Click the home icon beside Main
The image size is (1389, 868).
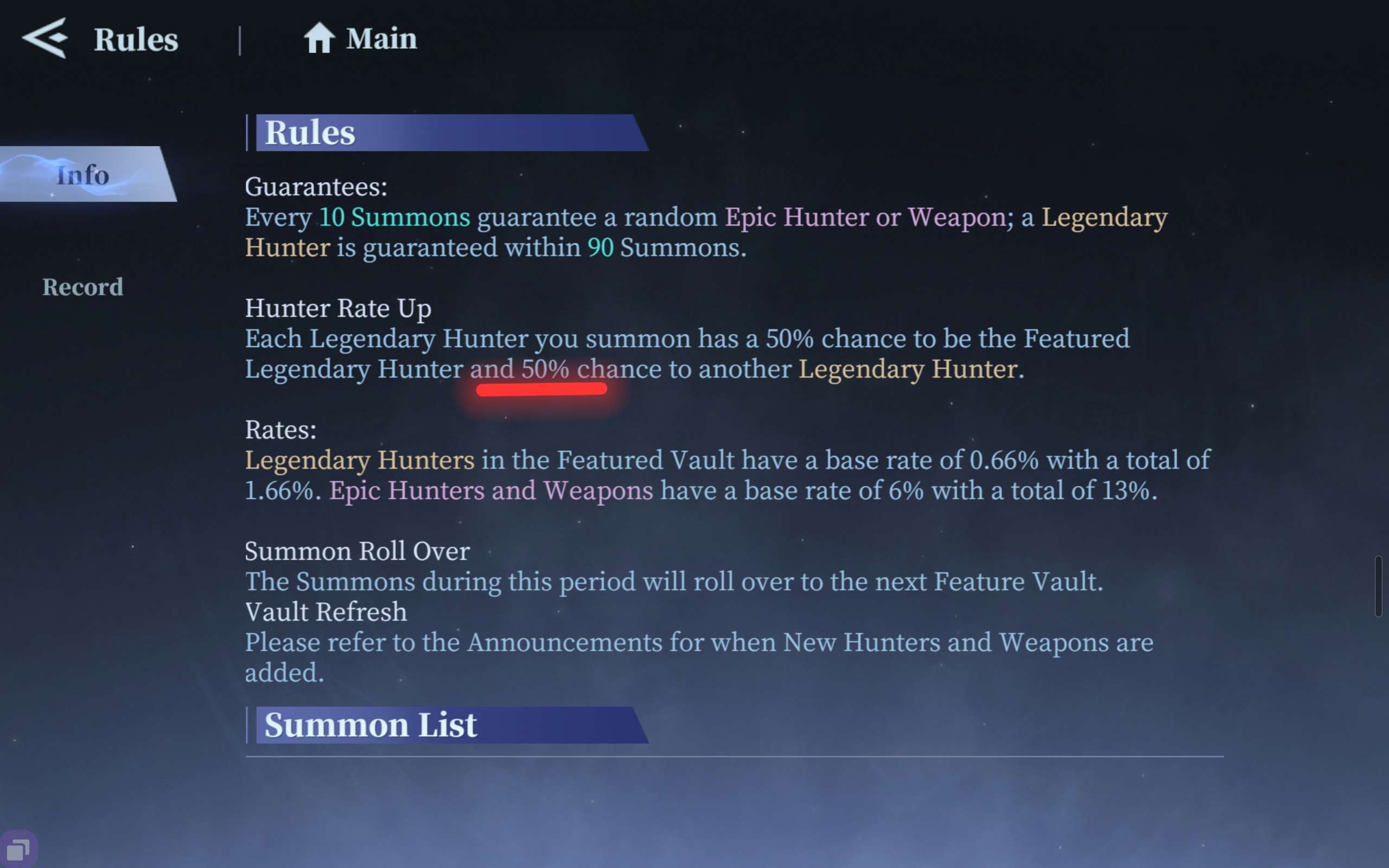[x=319, y=39]
